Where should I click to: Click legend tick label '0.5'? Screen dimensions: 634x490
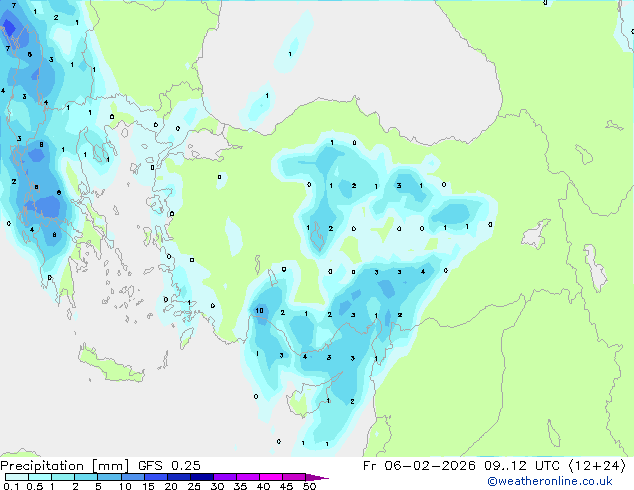tap(34, 486)
